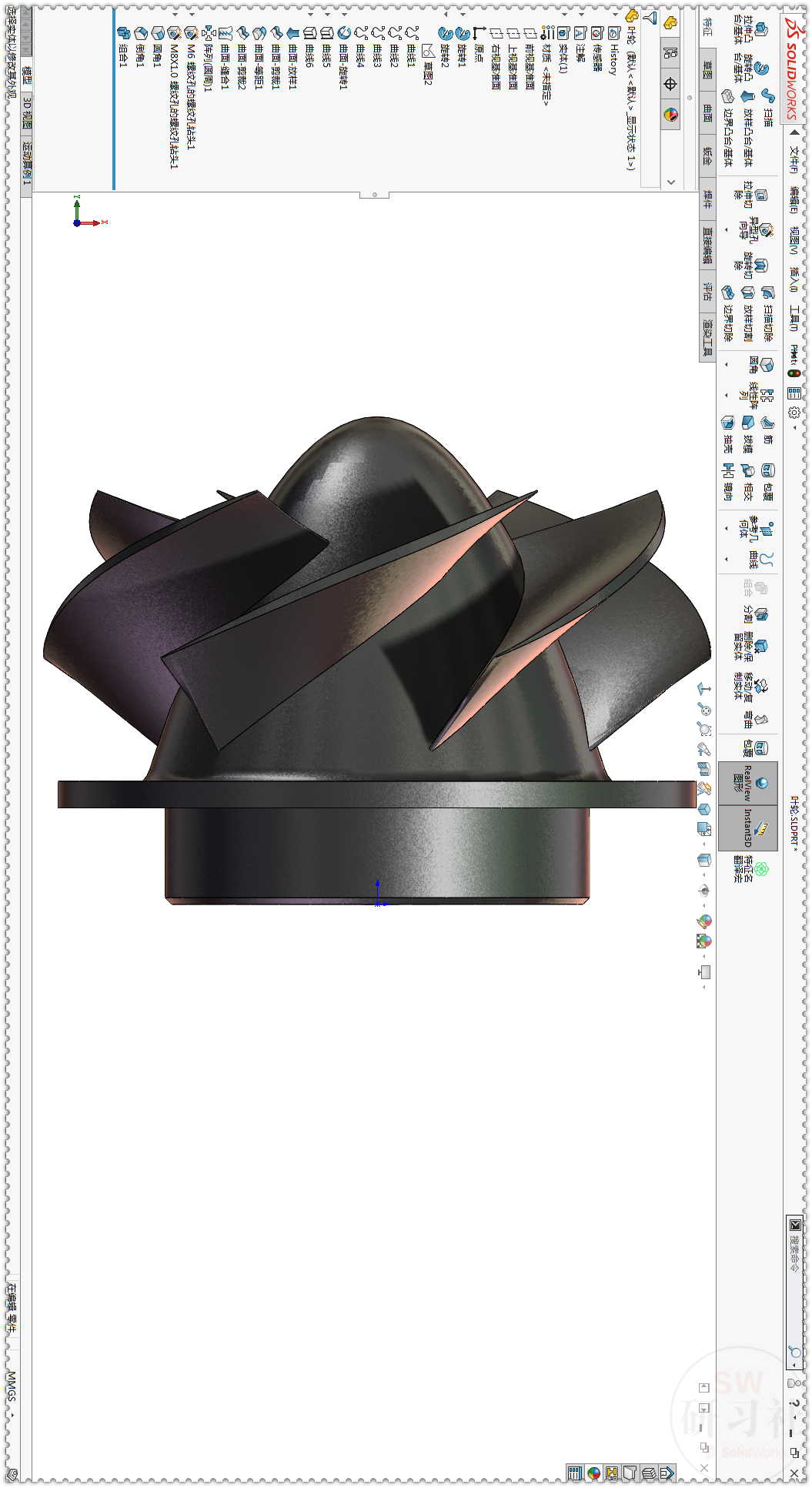This screenshot has width=812, height=1488.
Task: Expand the 参考几何体 dropdown arrow
Action: coord(727,528)
